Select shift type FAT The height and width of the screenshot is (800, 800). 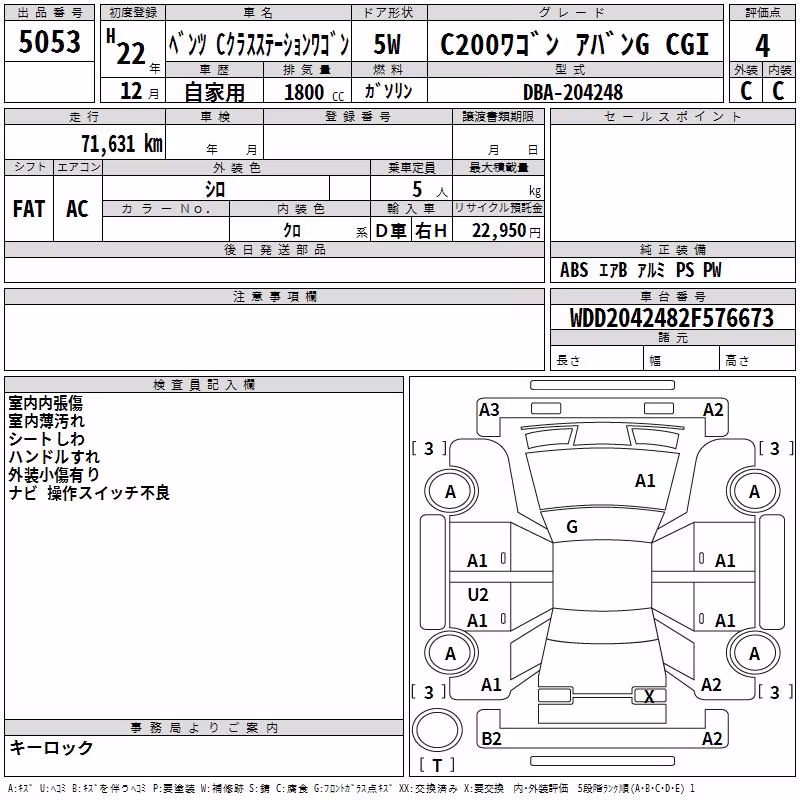pyautogui.click(x=29, y=209)
